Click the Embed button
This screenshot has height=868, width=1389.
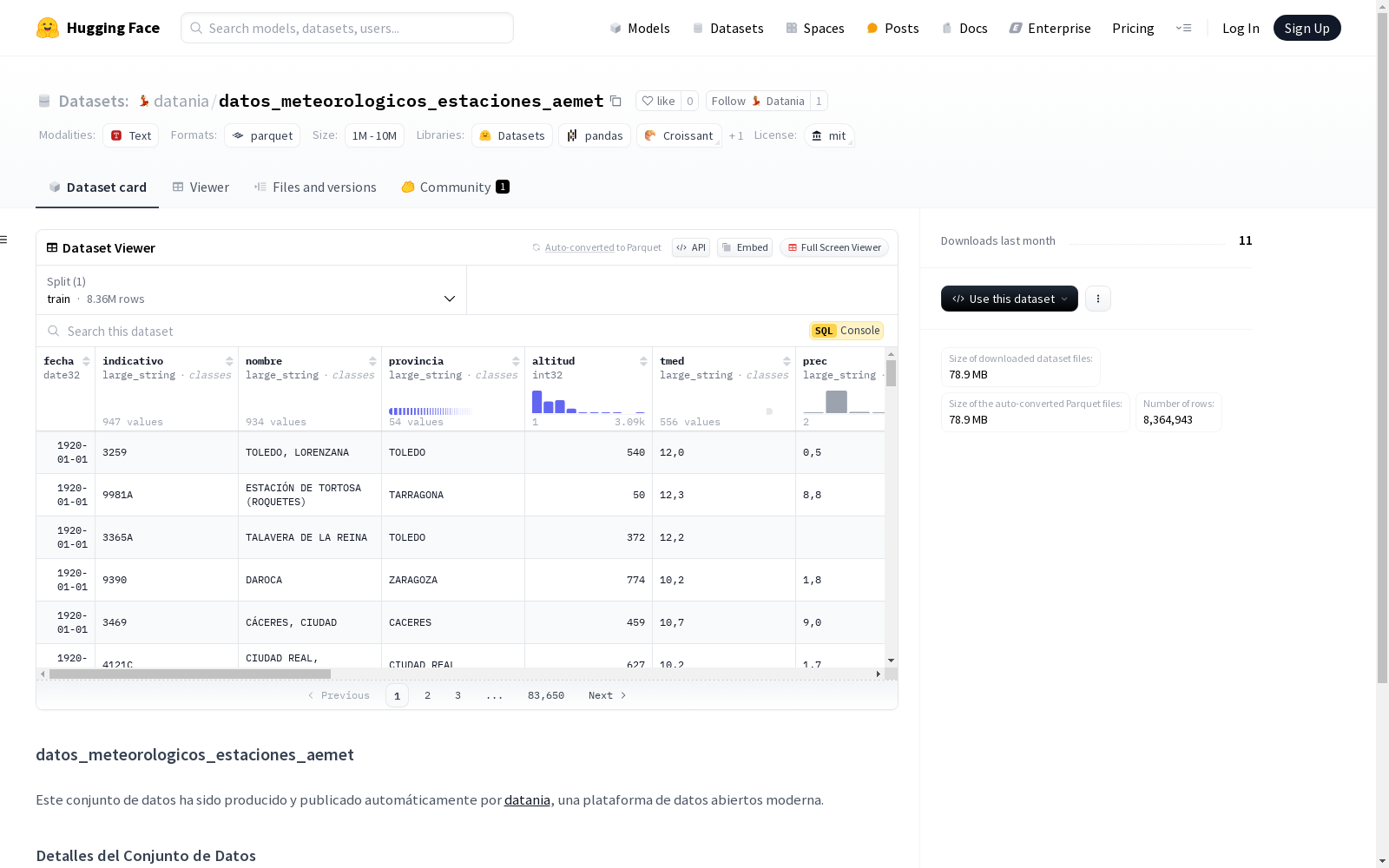point(745,247)
